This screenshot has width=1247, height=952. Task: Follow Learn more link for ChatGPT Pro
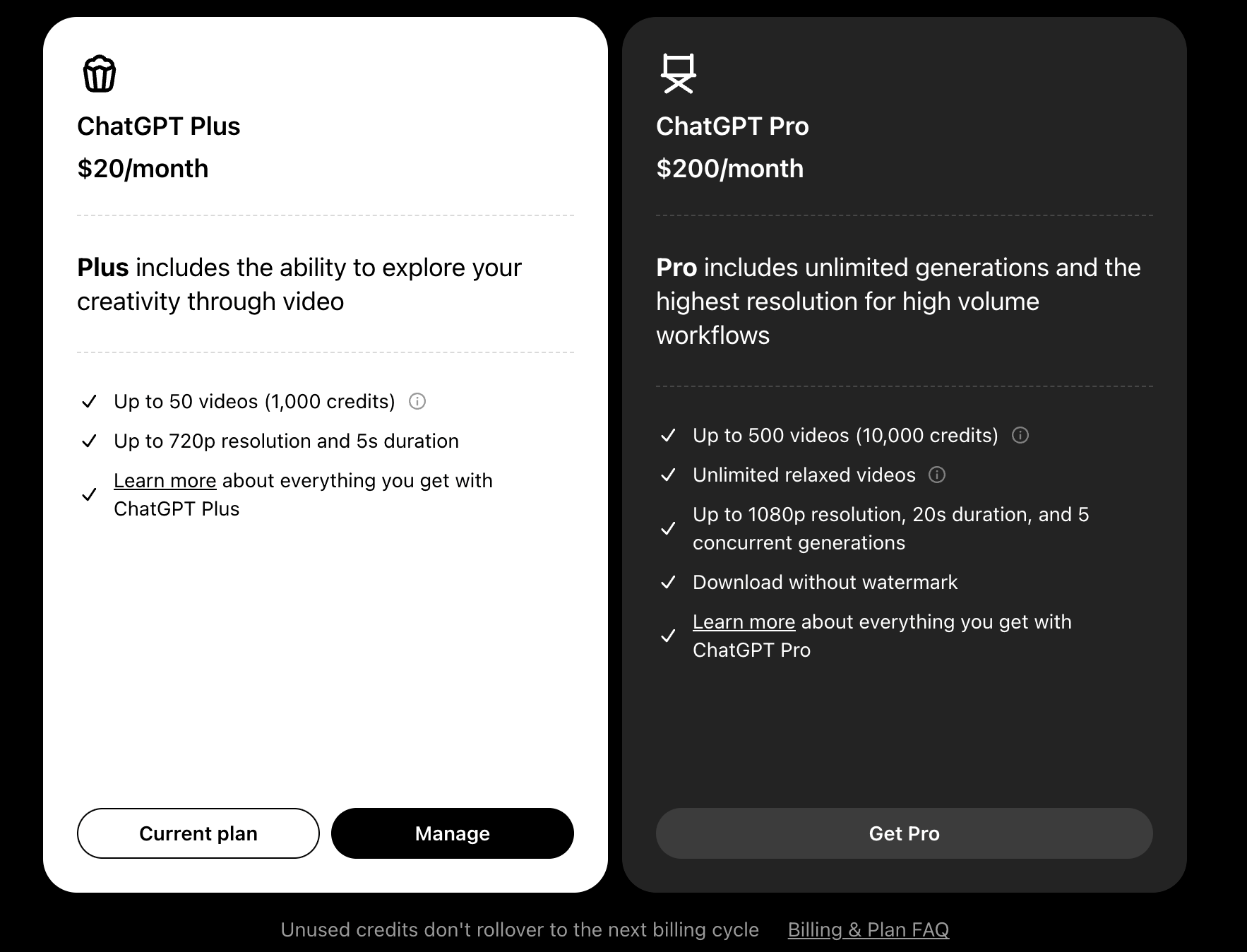[744, 622]
